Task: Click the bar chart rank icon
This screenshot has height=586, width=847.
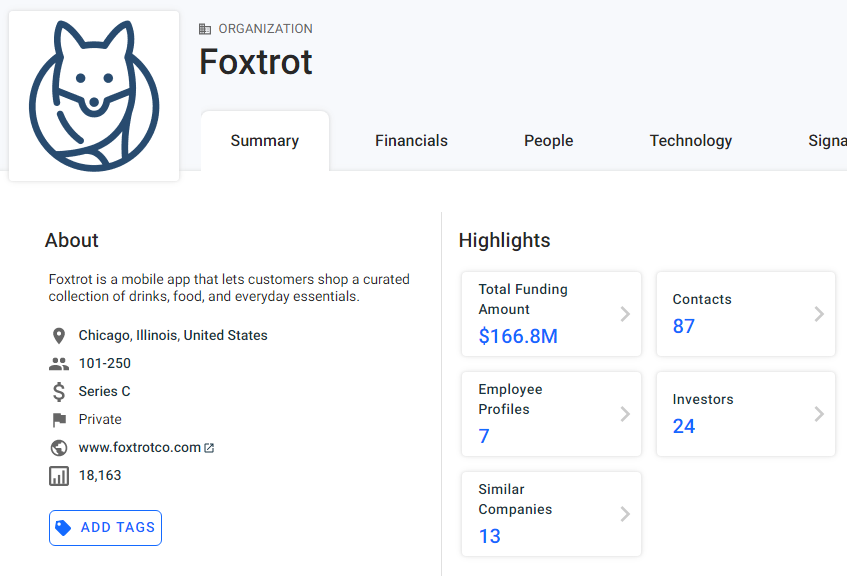Action: click(x=59, y=476)
